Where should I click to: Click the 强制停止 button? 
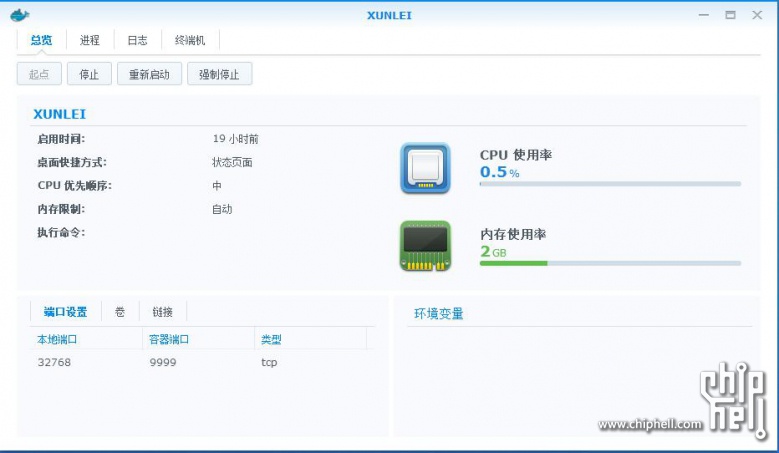(220, 74)
